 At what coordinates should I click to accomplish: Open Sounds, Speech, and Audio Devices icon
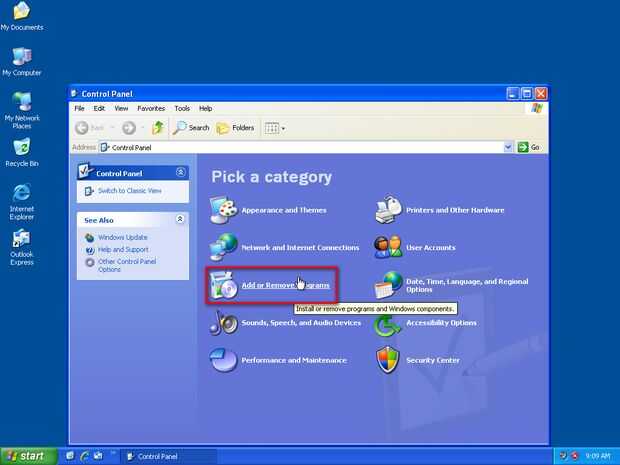(223, 322)
